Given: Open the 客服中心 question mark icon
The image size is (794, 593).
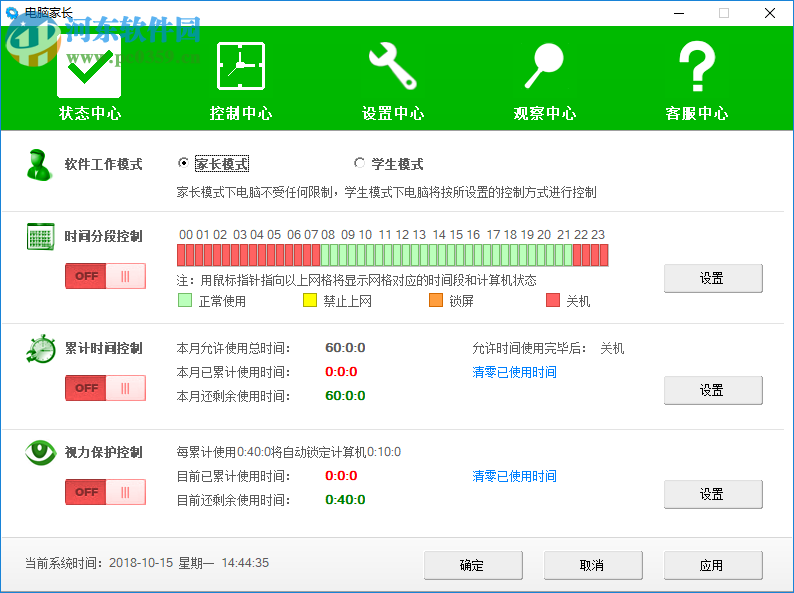Looking at the screenshot, I should (697, 66).
